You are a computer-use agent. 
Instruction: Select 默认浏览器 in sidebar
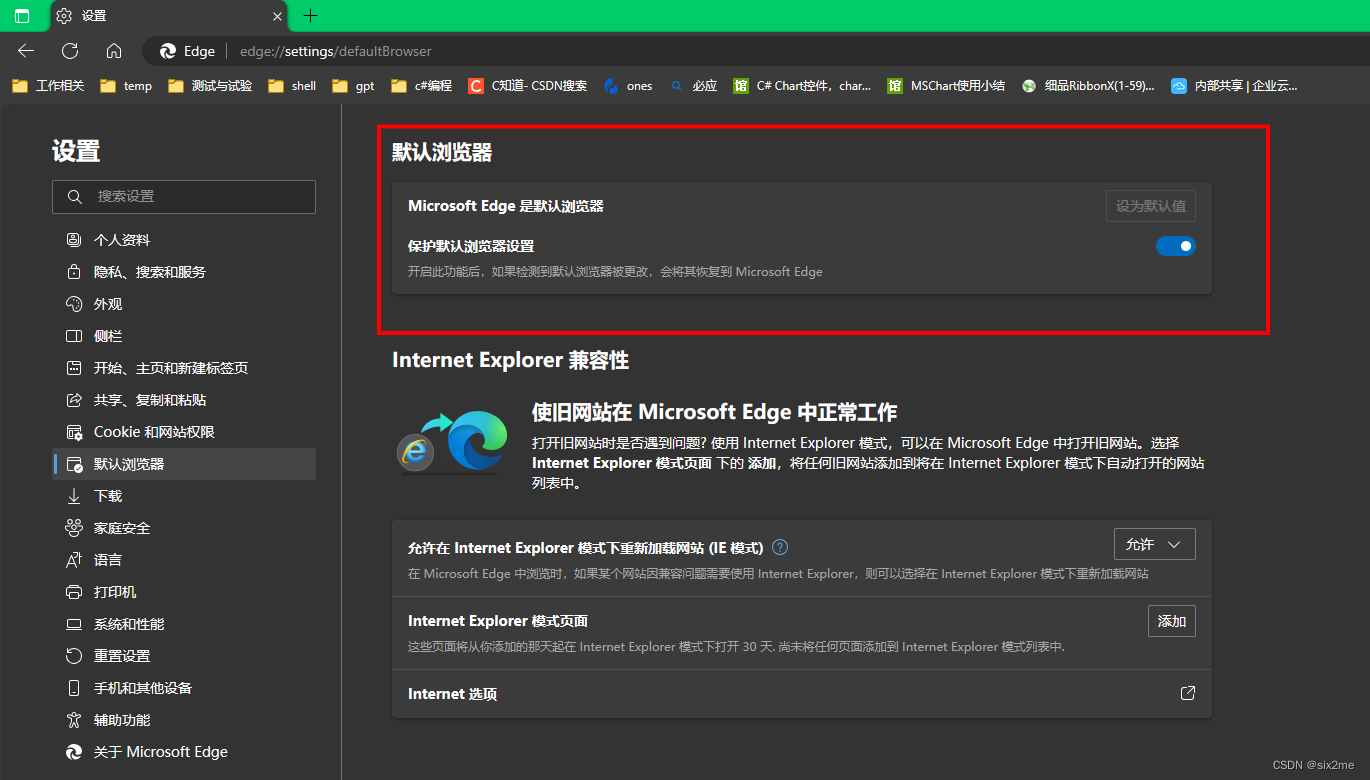[x=184, y=464]
